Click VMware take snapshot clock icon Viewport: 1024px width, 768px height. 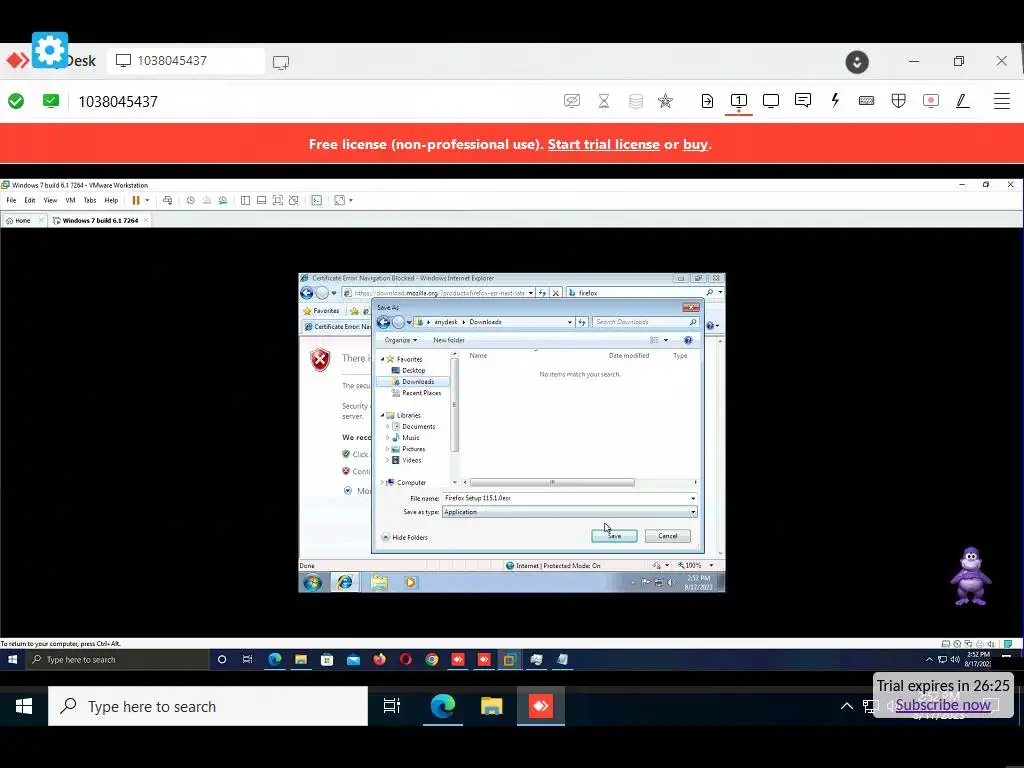[x=191, y=200]
